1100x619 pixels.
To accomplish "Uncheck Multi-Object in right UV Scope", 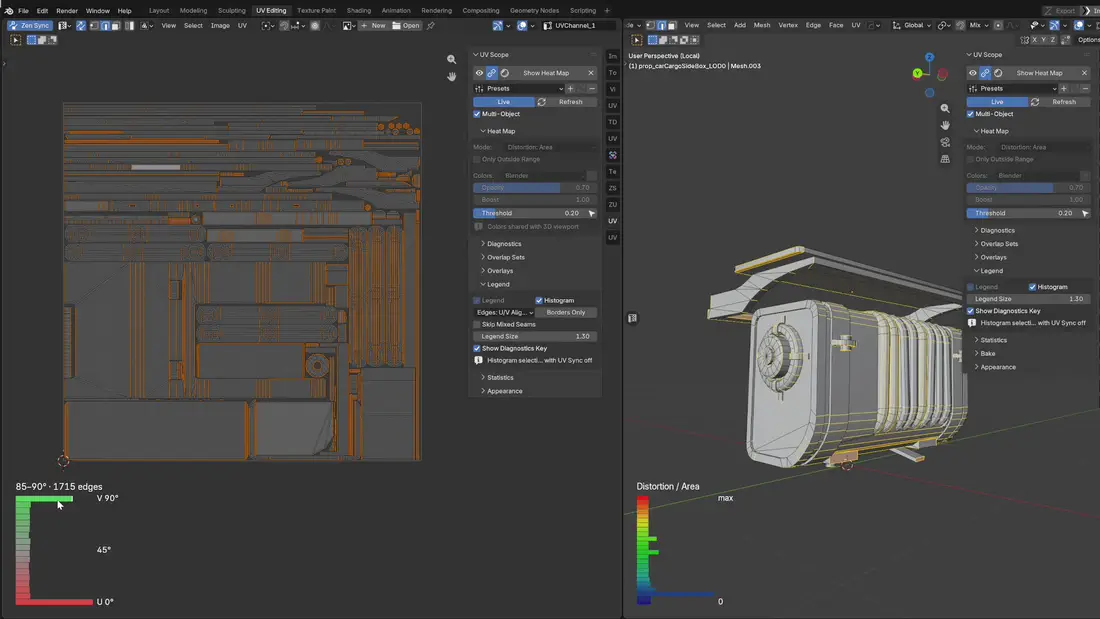I will 970,114.
